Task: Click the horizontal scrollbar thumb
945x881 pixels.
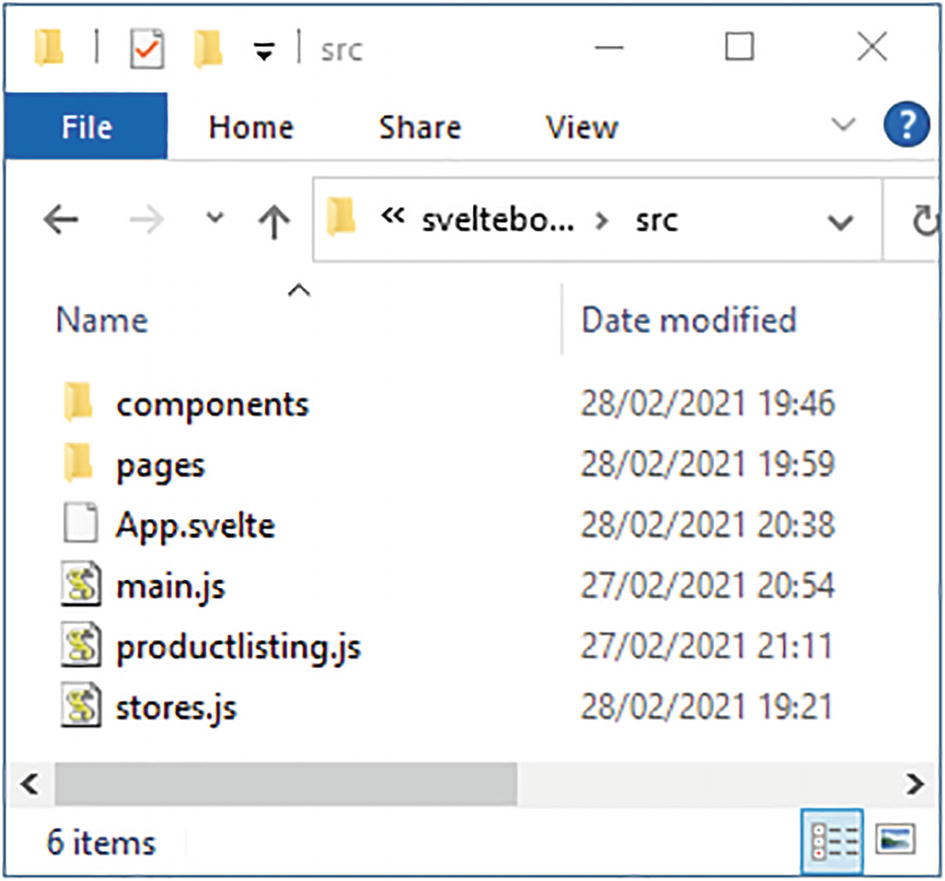Action: pos(285,782)
